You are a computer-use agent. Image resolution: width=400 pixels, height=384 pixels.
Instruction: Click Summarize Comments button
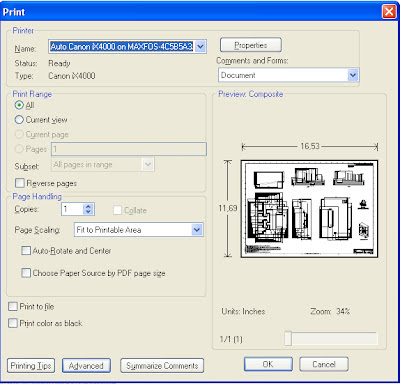[162, 366]
